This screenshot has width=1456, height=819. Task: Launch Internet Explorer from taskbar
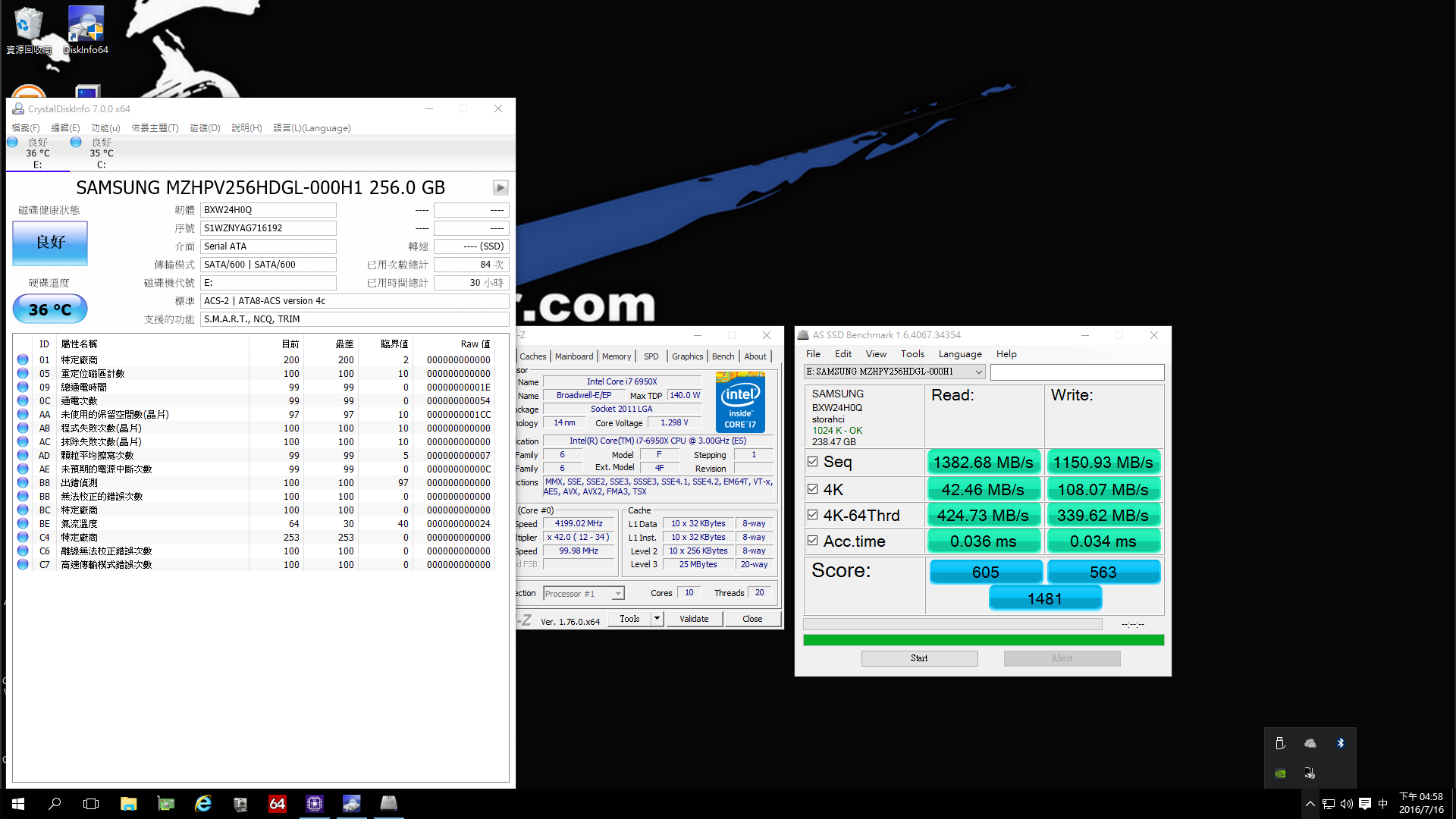[202, 804]
